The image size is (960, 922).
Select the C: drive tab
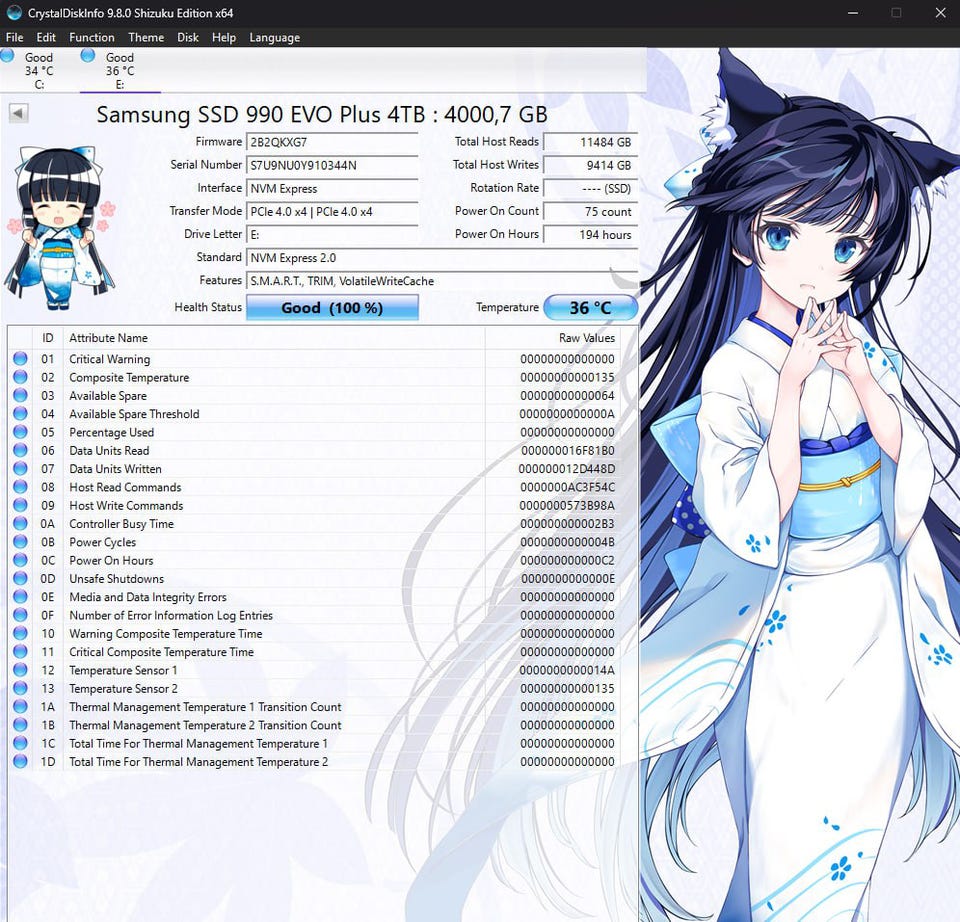click(x=39, y=70)
